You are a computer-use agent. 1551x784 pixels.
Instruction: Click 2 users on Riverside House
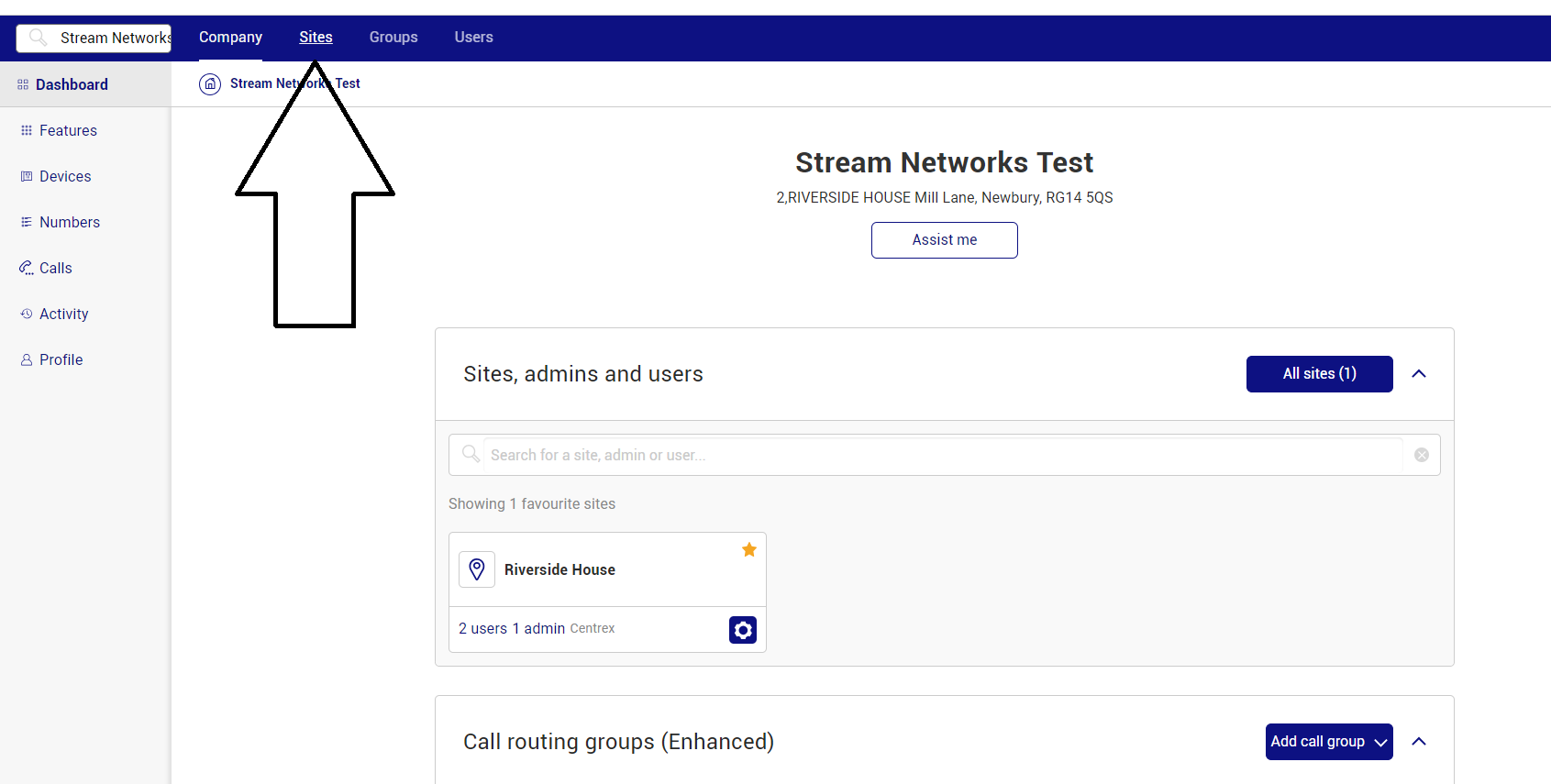(482, 629)
